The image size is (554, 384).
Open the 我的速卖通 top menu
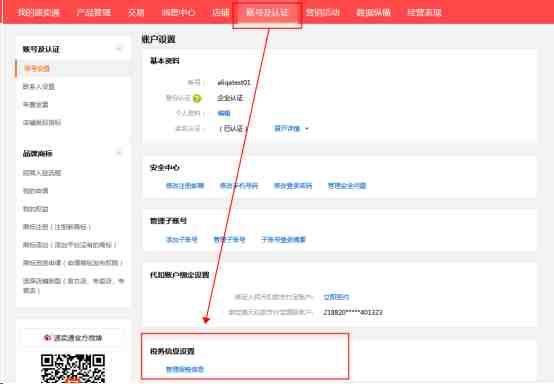[38, 12]
